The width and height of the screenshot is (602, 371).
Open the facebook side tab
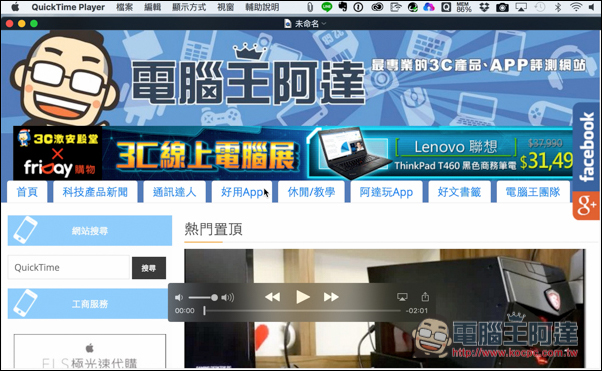pos(586,147)
